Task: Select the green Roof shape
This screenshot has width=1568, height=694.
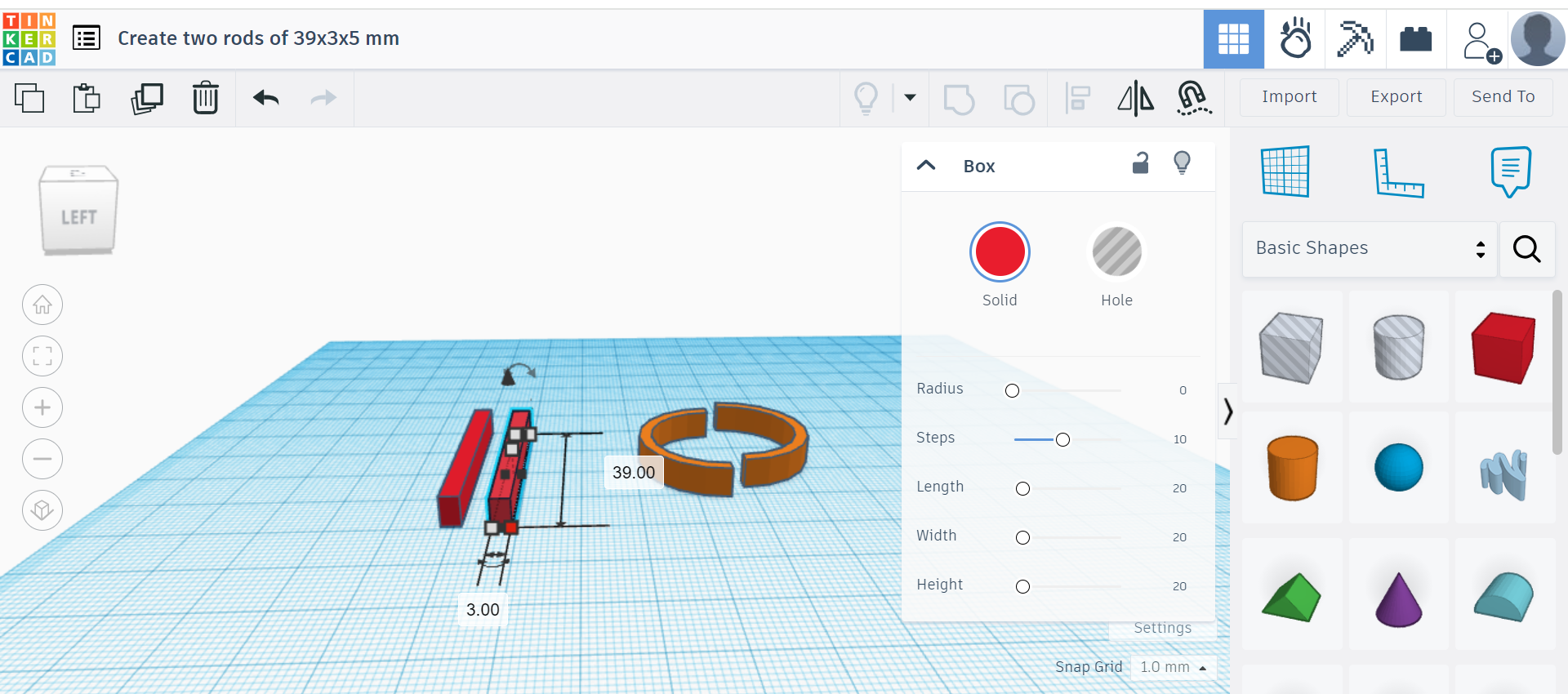Action: (x=1292, y=594)
